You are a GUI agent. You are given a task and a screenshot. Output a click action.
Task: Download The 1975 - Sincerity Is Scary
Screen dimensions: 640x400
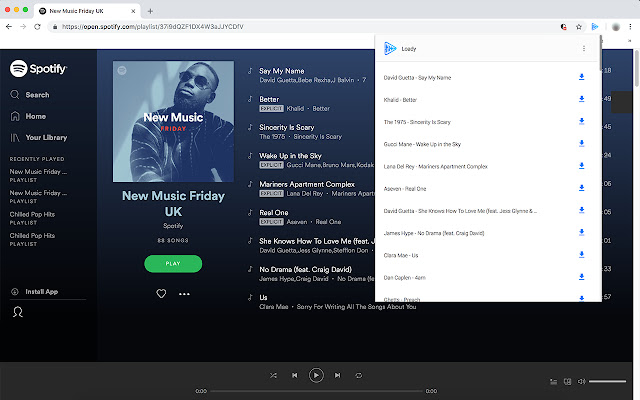coord(581,122)
